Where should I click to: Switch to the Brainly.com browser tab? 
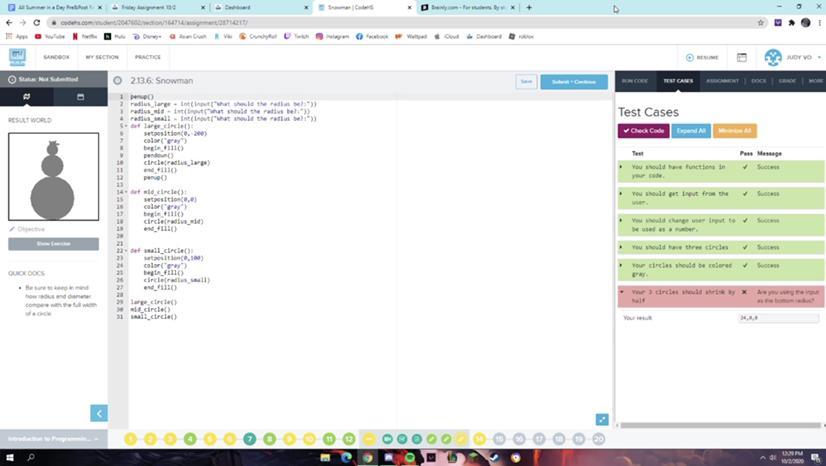click(x=468, y=7)
